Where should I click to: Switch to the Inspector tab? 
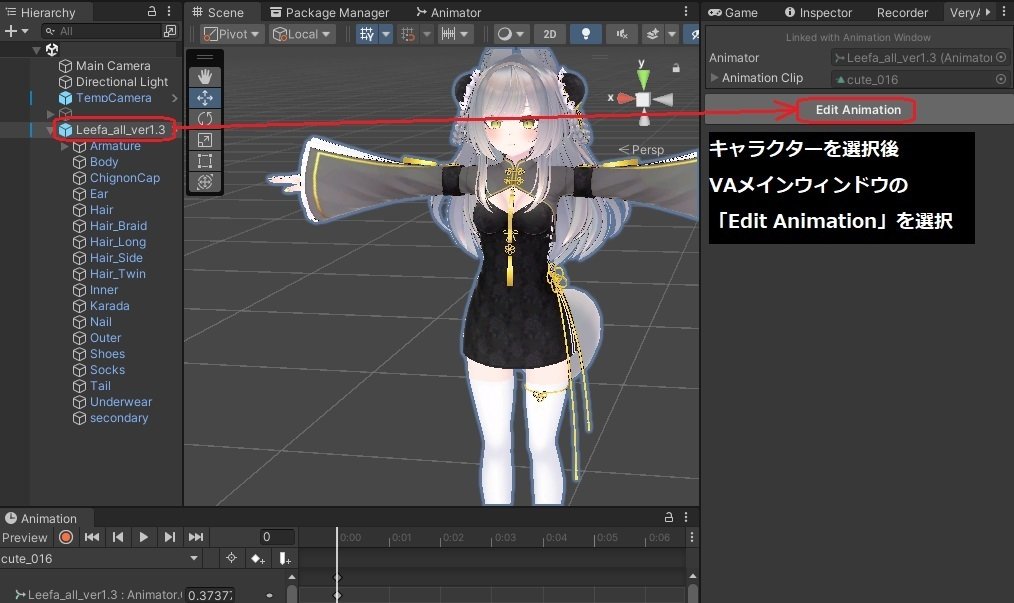[818, 12]
